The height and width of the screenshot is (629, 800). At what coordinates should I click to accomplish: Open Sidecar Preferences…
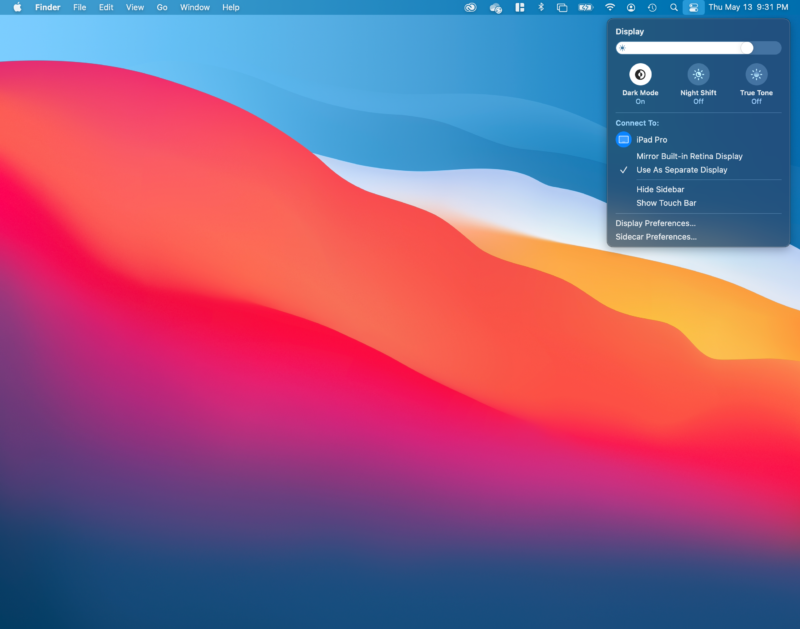click(656, 237)
